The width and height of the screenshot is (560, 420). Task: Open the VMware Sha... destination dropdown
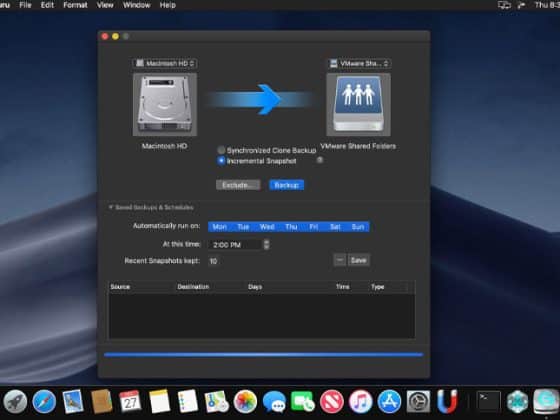(359, 64)
